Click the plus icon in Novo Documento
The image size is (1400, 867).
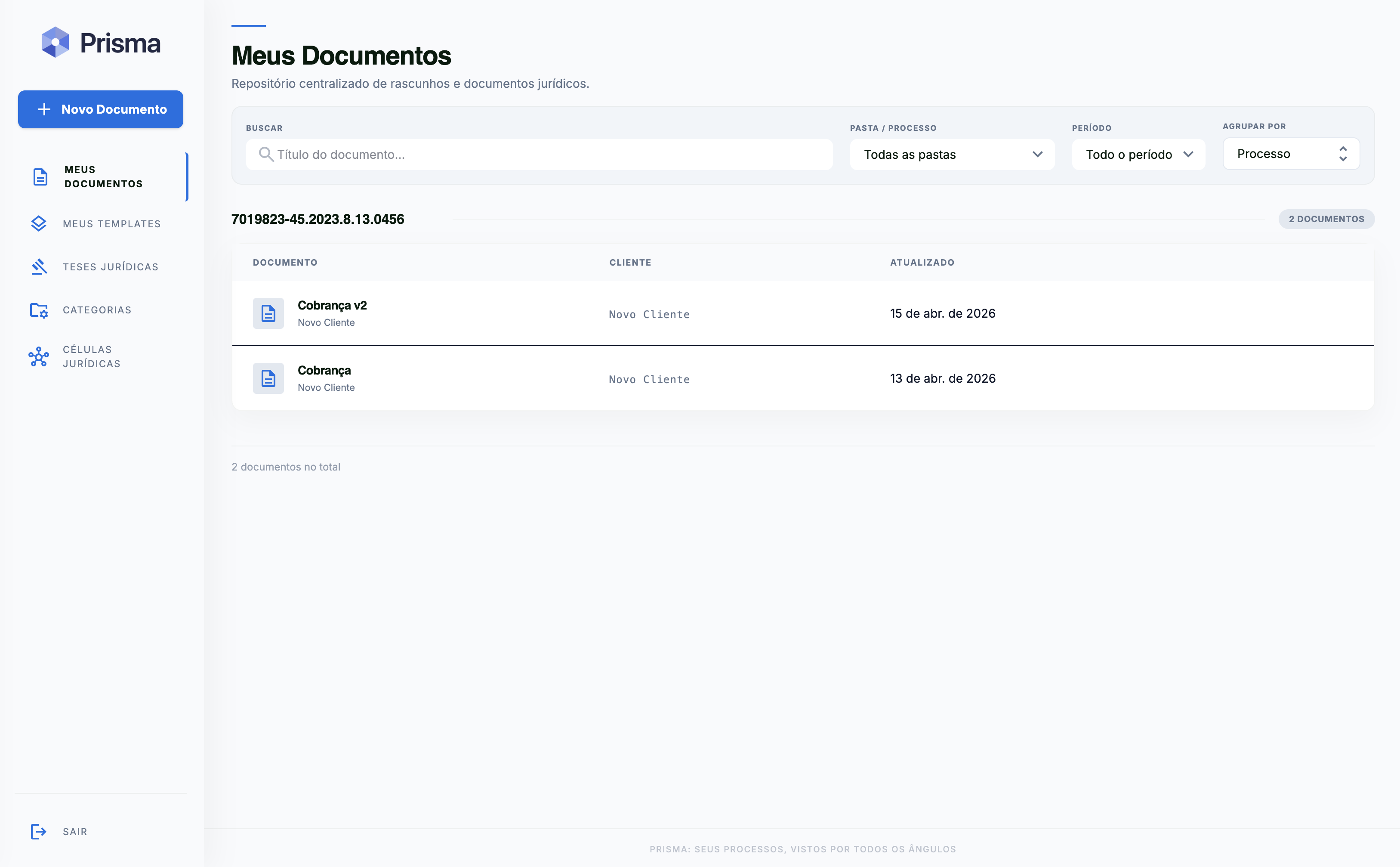click(44, 109)
